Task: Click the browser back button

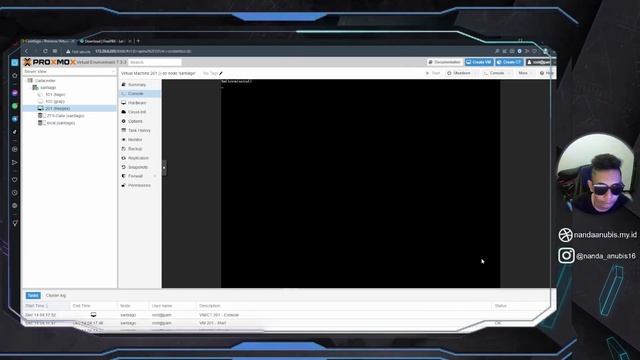Action: pyautogui.click(x=27, y=51)
